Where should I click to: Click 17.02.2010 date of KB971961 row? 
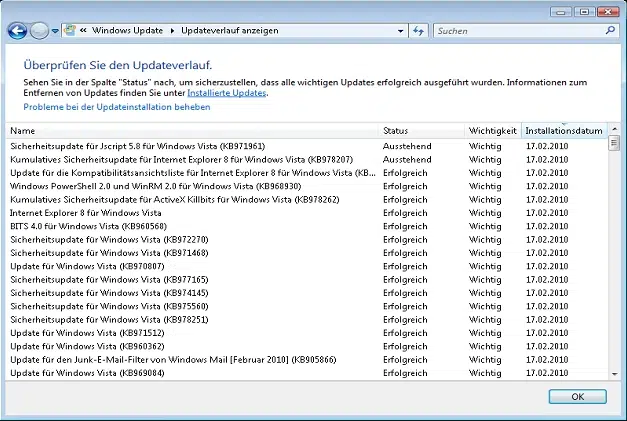547,146
